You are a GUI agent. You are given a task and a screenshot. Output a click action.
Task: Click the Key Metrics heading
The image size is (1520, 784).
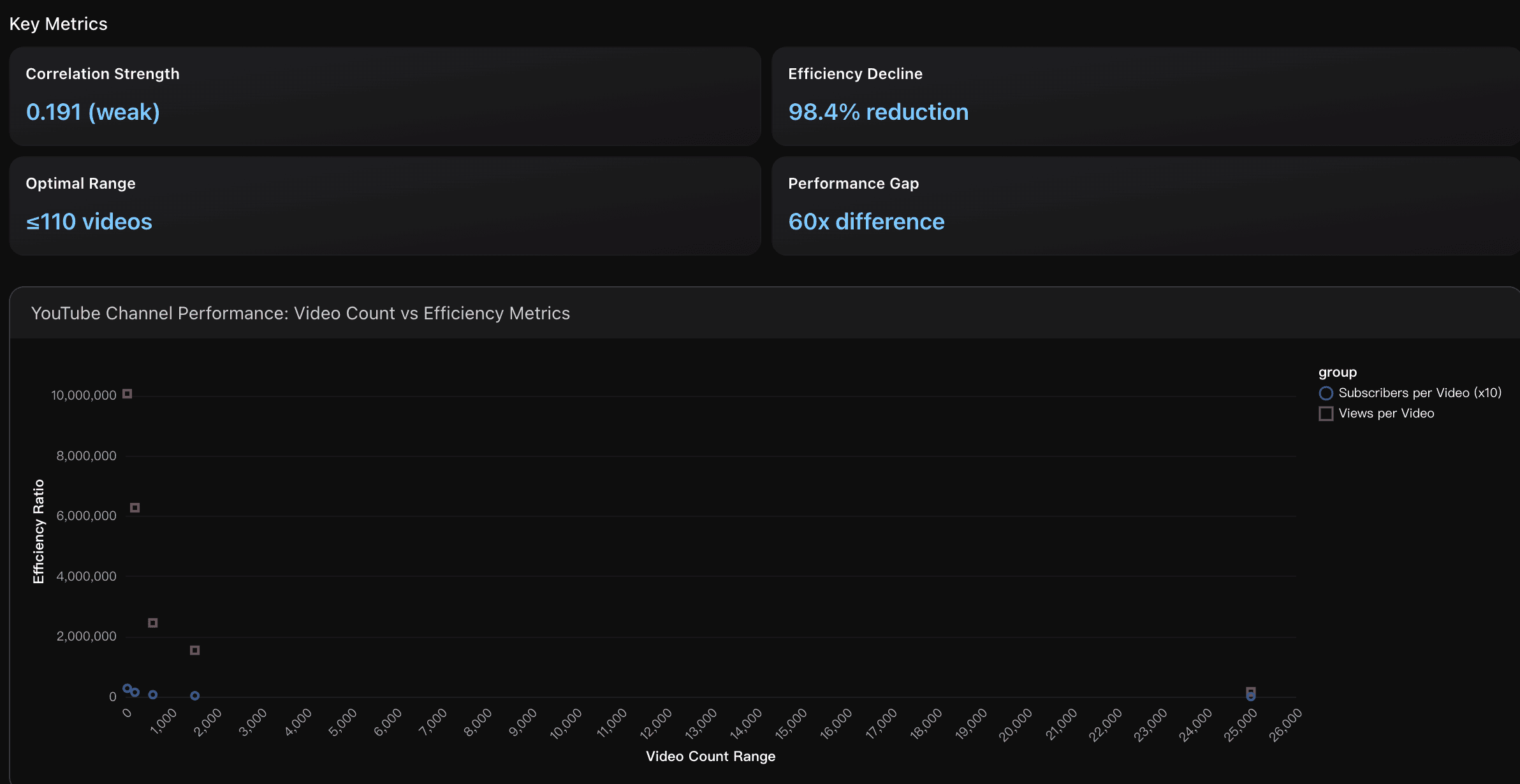[59, 24]
